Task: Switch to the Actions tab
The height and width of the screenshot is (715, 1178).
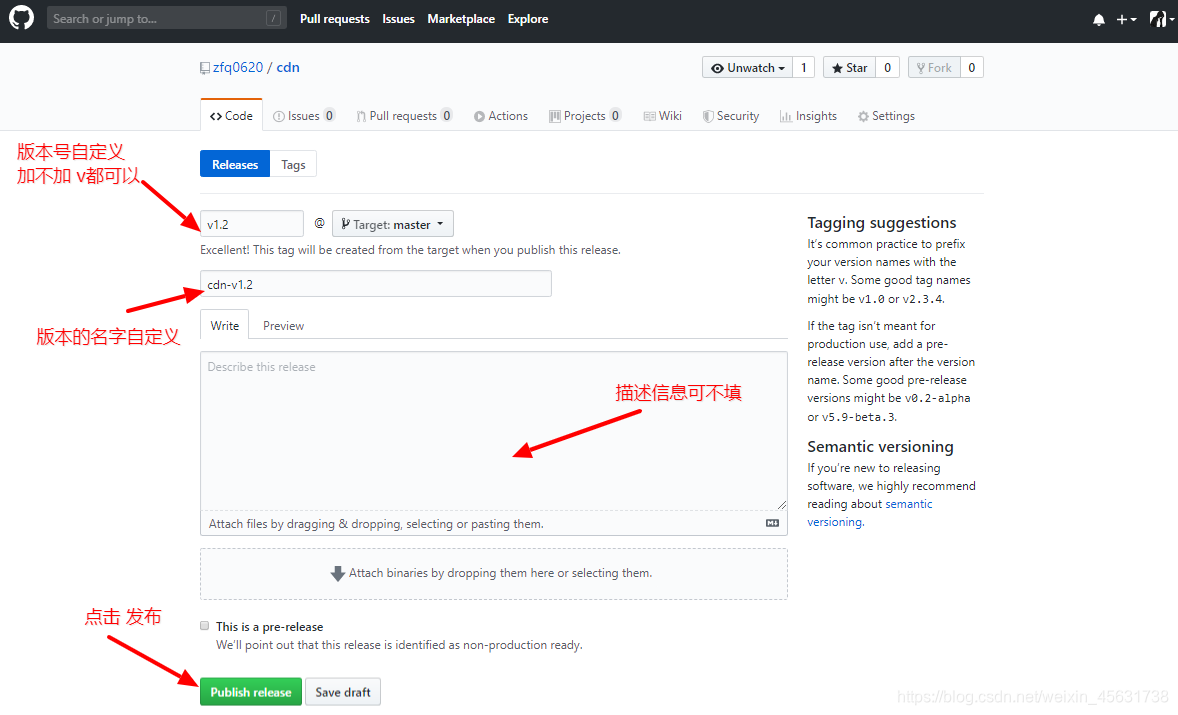Action: pos(500,116)
